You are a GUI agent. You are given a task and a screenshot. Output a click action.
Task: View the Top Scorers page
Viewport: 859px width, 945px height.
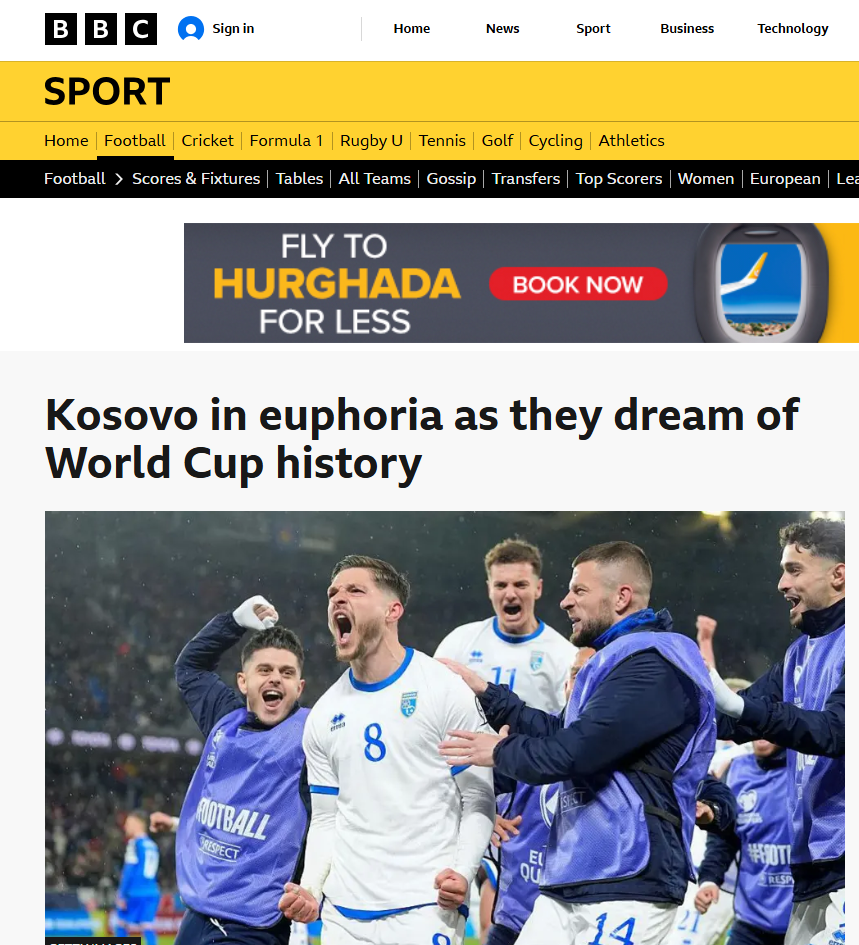tap(618, 179)
